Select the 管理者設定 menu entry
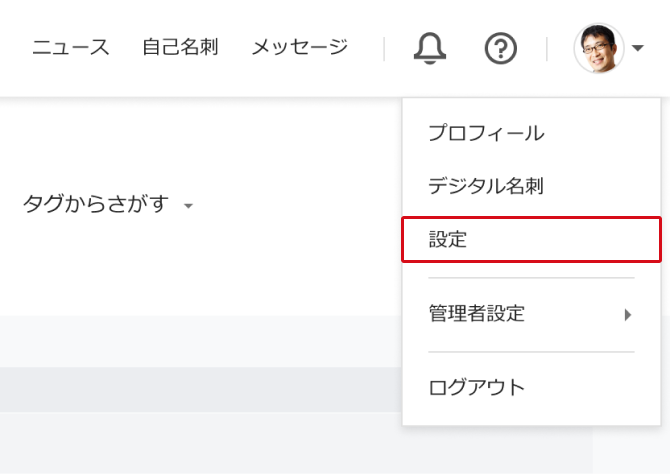 (477, 314)
